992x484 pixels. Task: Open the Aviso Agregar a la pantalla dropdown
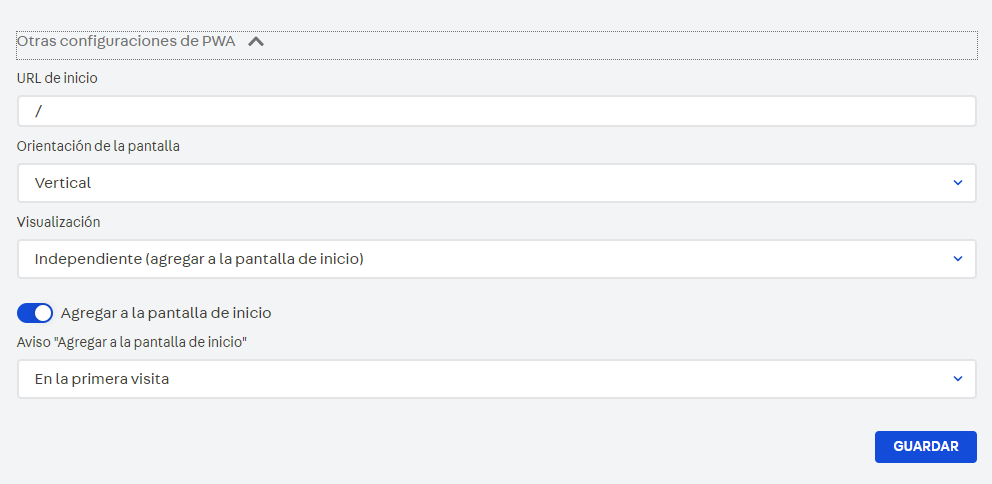(x=496, y=379)
